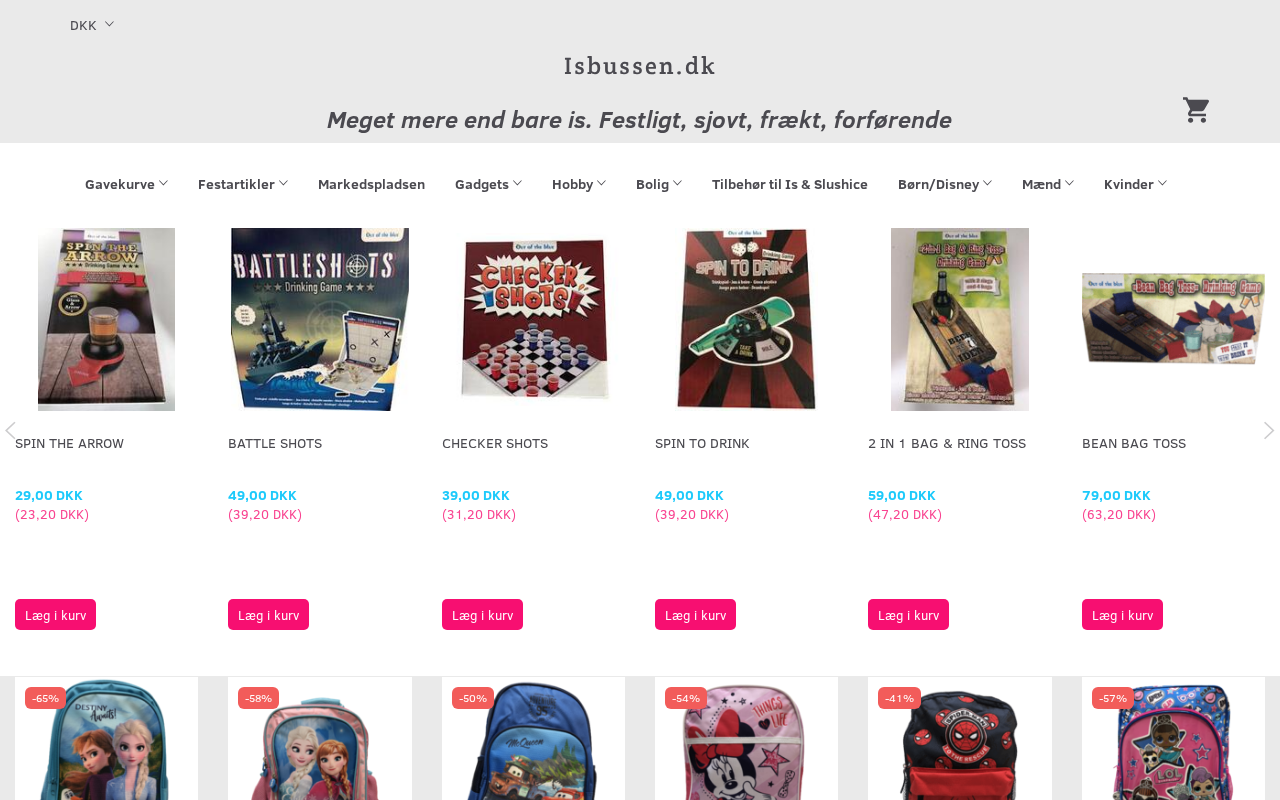Open the Spin the Arrow product title
The image size is (1280, 800).
click(70, 443)
